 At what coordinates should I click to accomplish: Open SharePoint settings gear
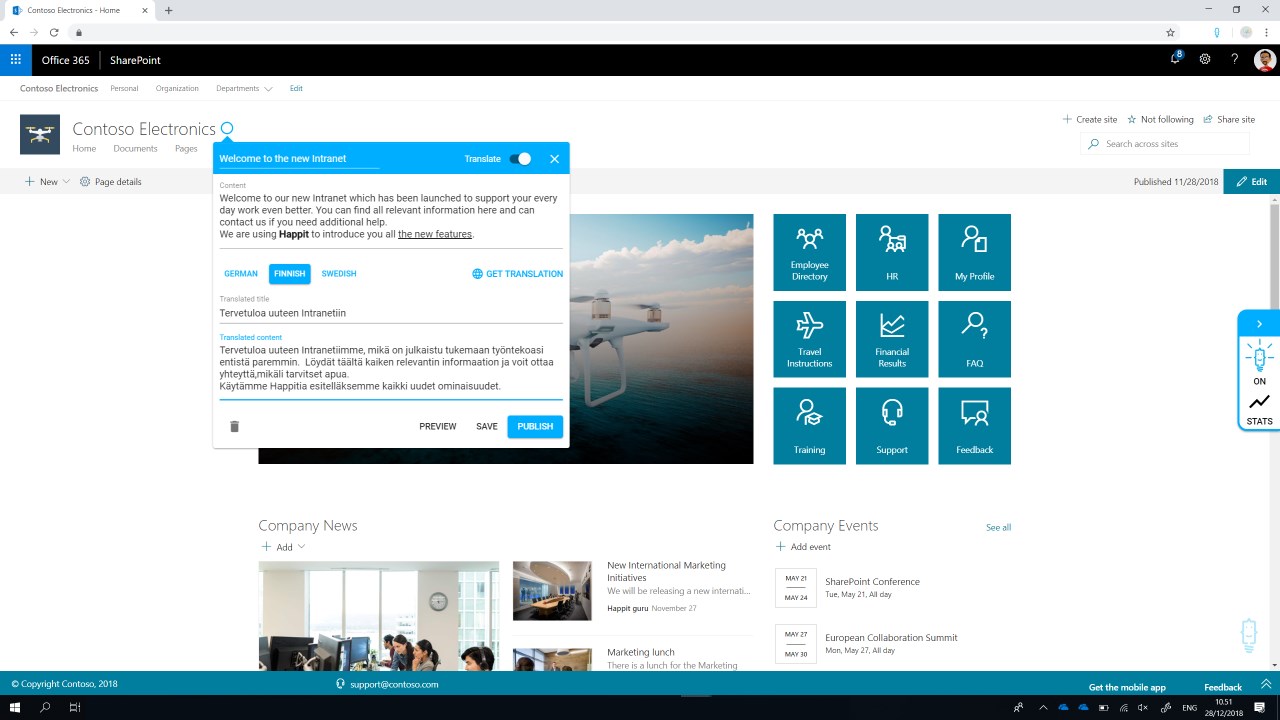point(1205,60)
